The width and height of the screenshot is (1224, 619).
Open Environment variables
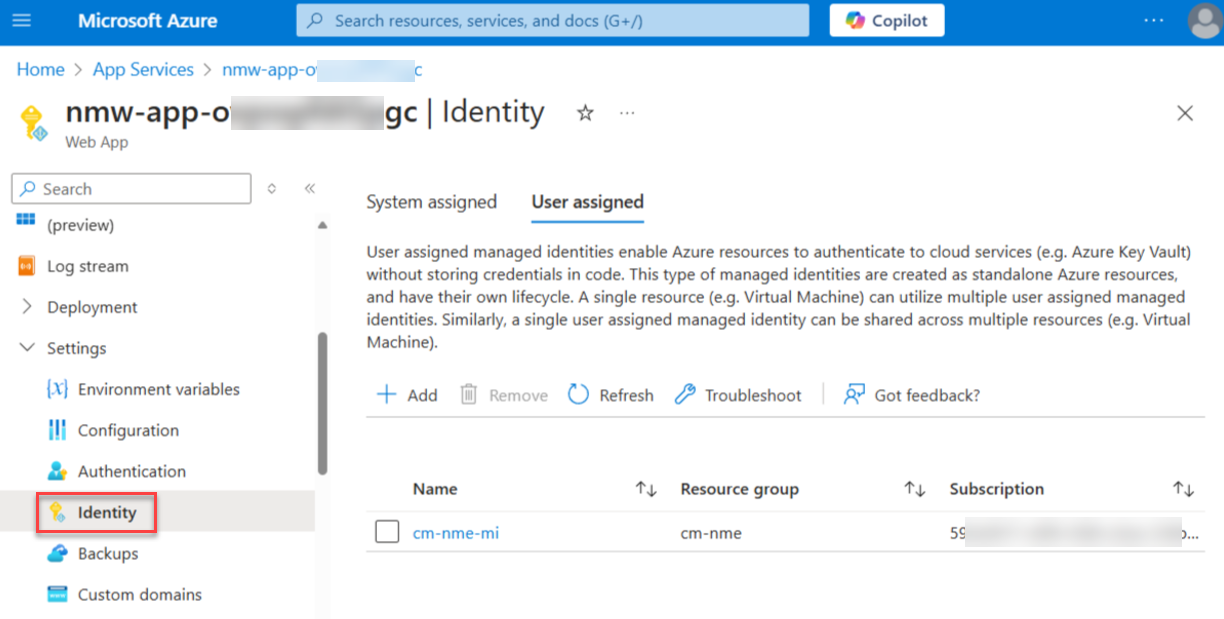click(159, 389)
